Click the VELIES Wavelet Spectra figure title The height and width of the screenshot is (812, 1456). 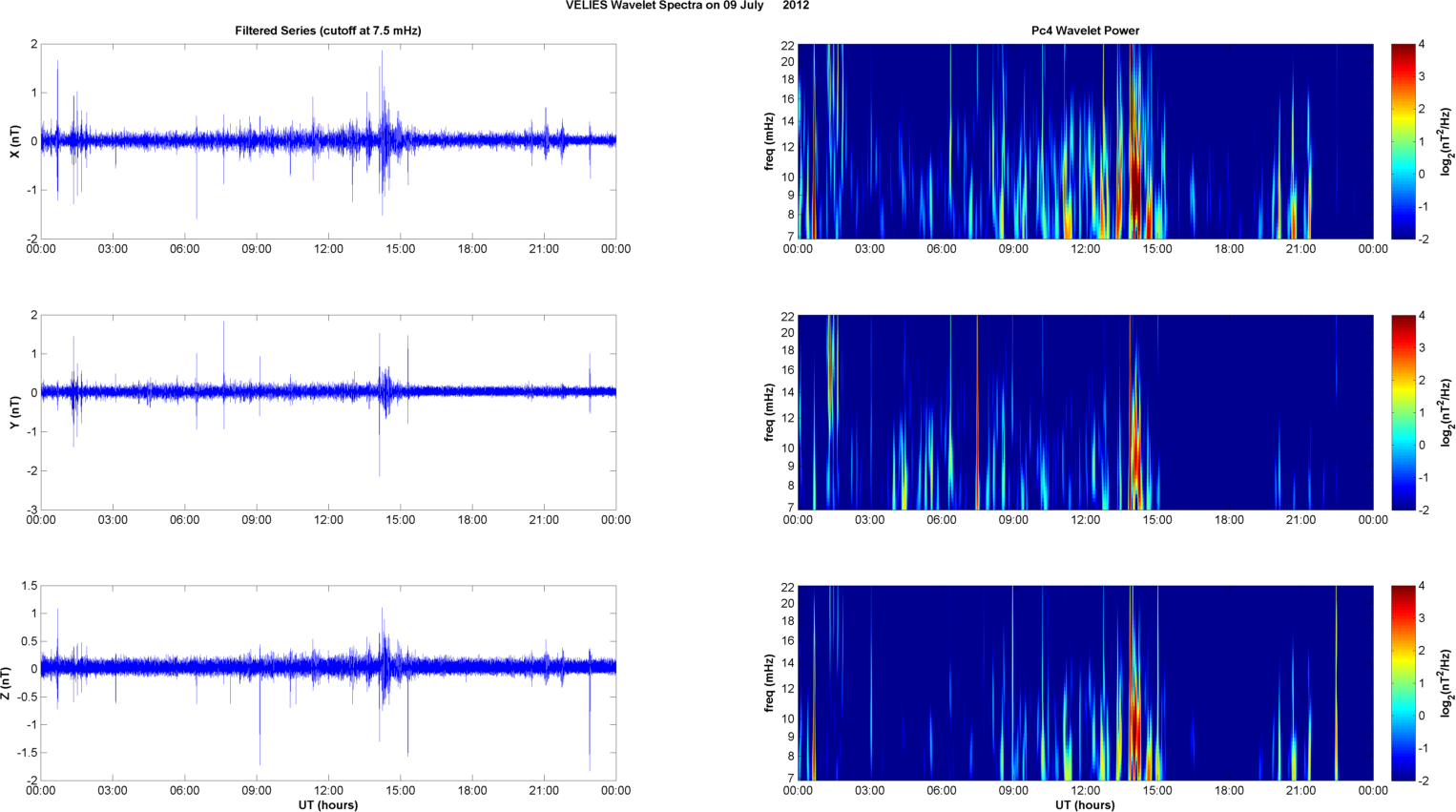[687, 6]
